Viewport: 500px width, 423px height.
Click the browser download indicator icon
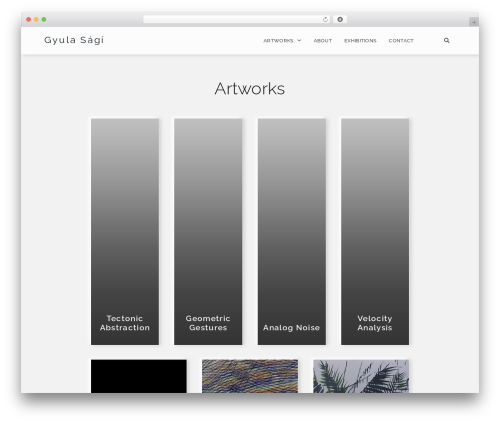point(340,19)
